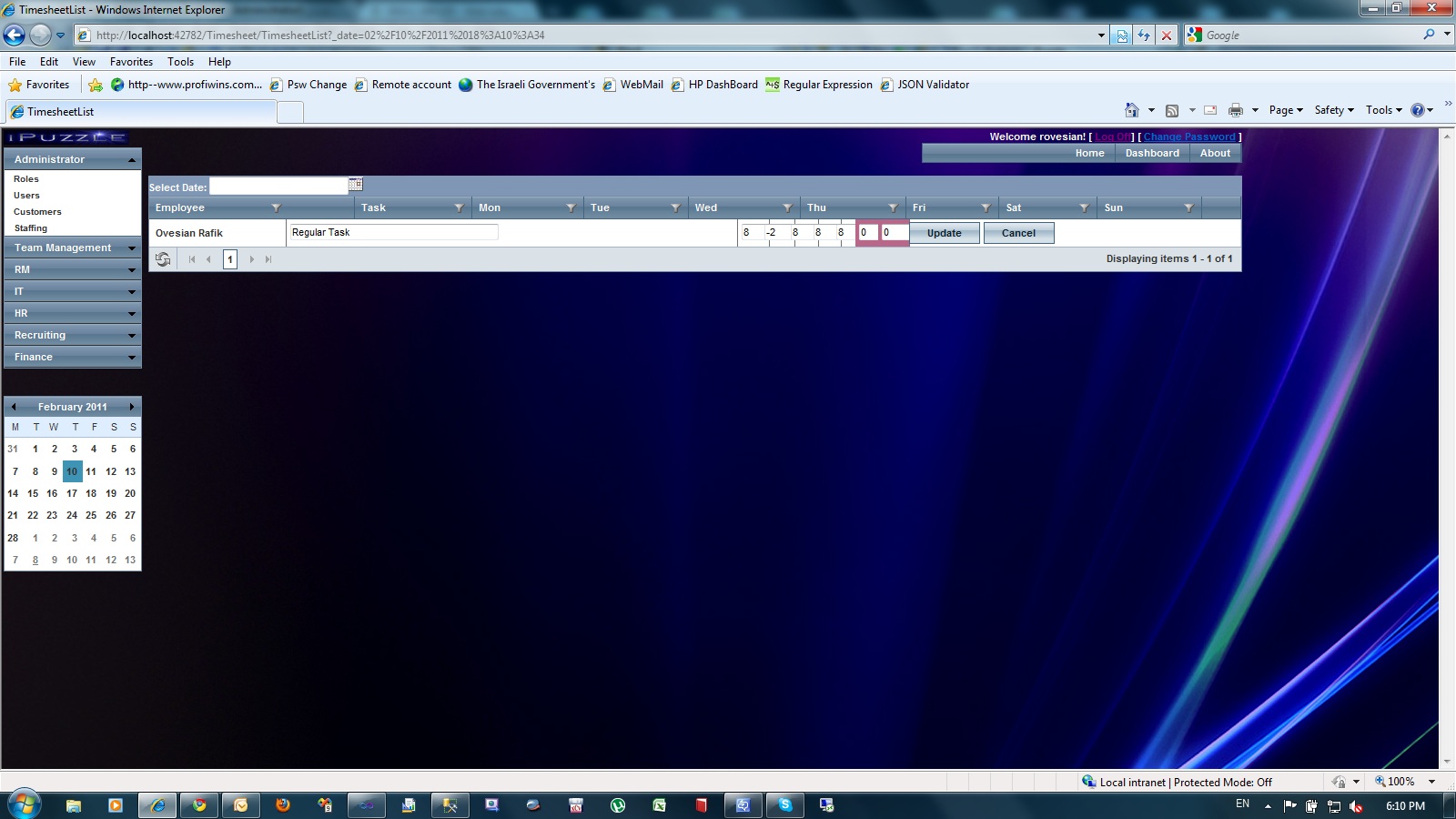Image resolution: width=1456 pixels, height=819 pixels.
Task: Click the Cancel button
Action: [1018, 233]
